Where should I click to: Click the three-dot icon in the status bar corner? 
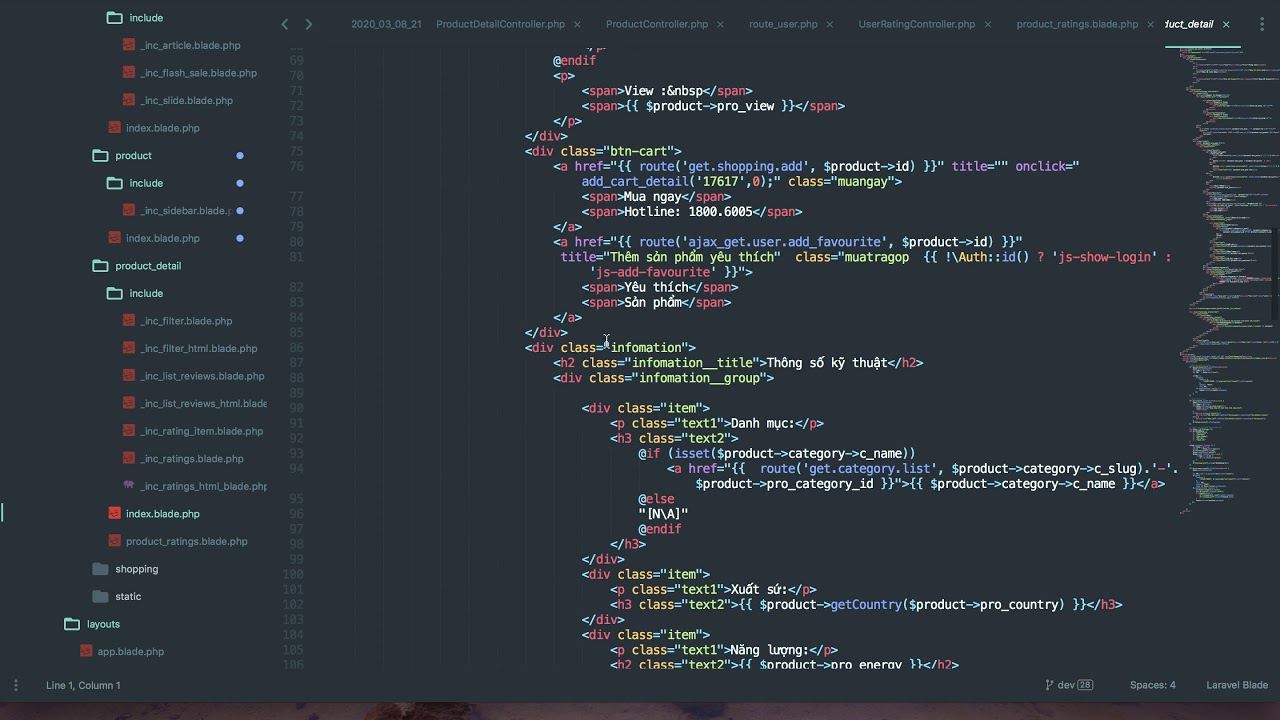click(15, 685)
